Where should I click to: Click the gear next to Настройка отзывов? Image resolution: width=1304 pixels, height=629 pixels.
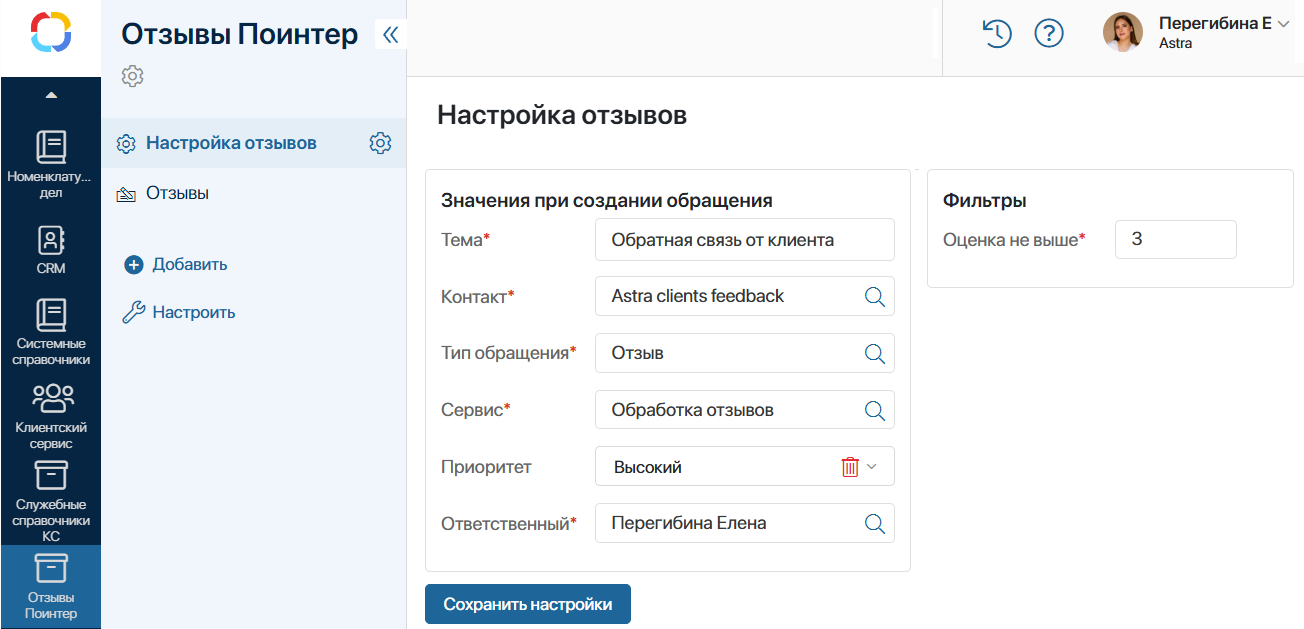pyautogui.click(x=380, y=143)
